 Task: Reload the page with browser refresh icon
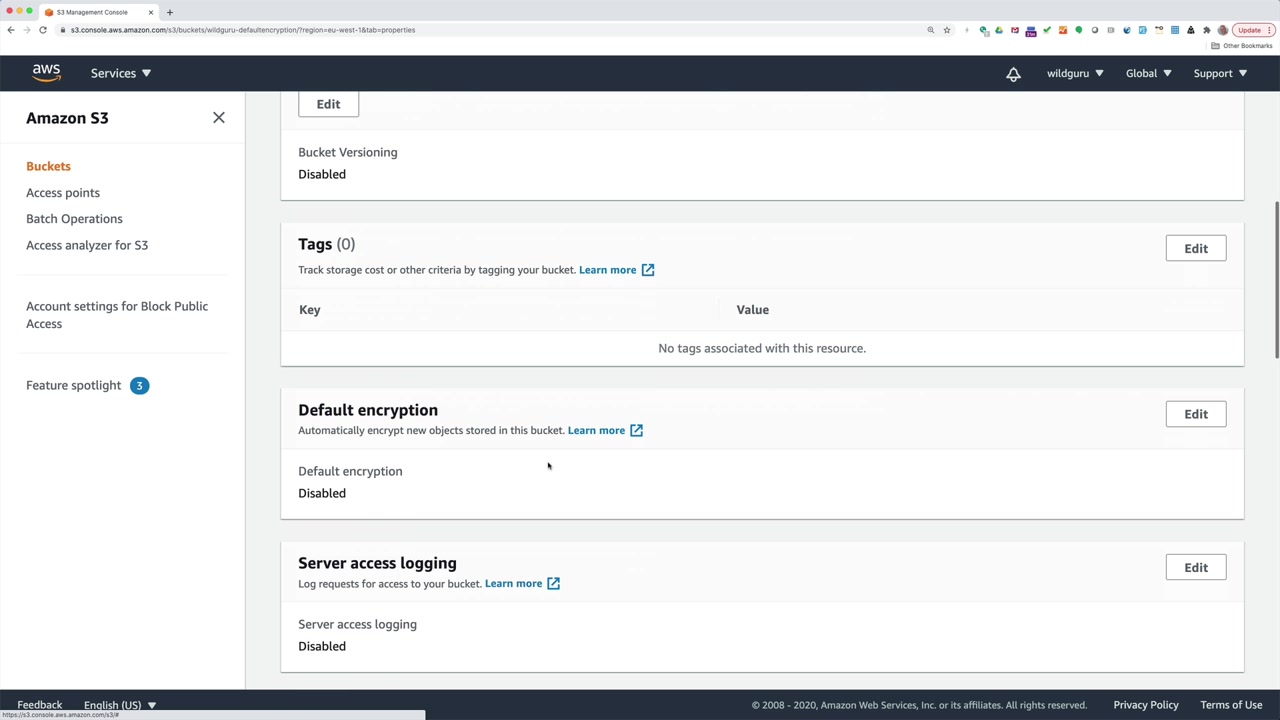point(43,30)
